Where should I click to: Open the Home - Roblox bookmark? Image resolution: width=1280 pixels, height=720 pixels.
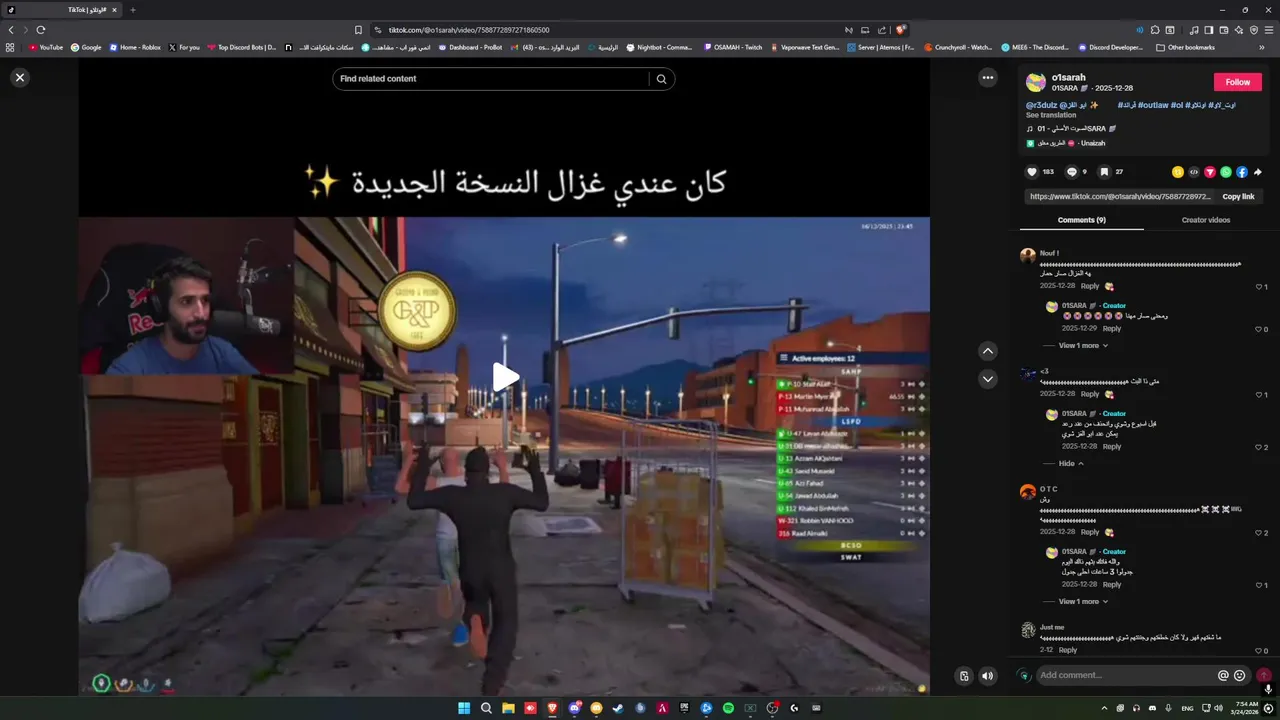tap(135, 47)
